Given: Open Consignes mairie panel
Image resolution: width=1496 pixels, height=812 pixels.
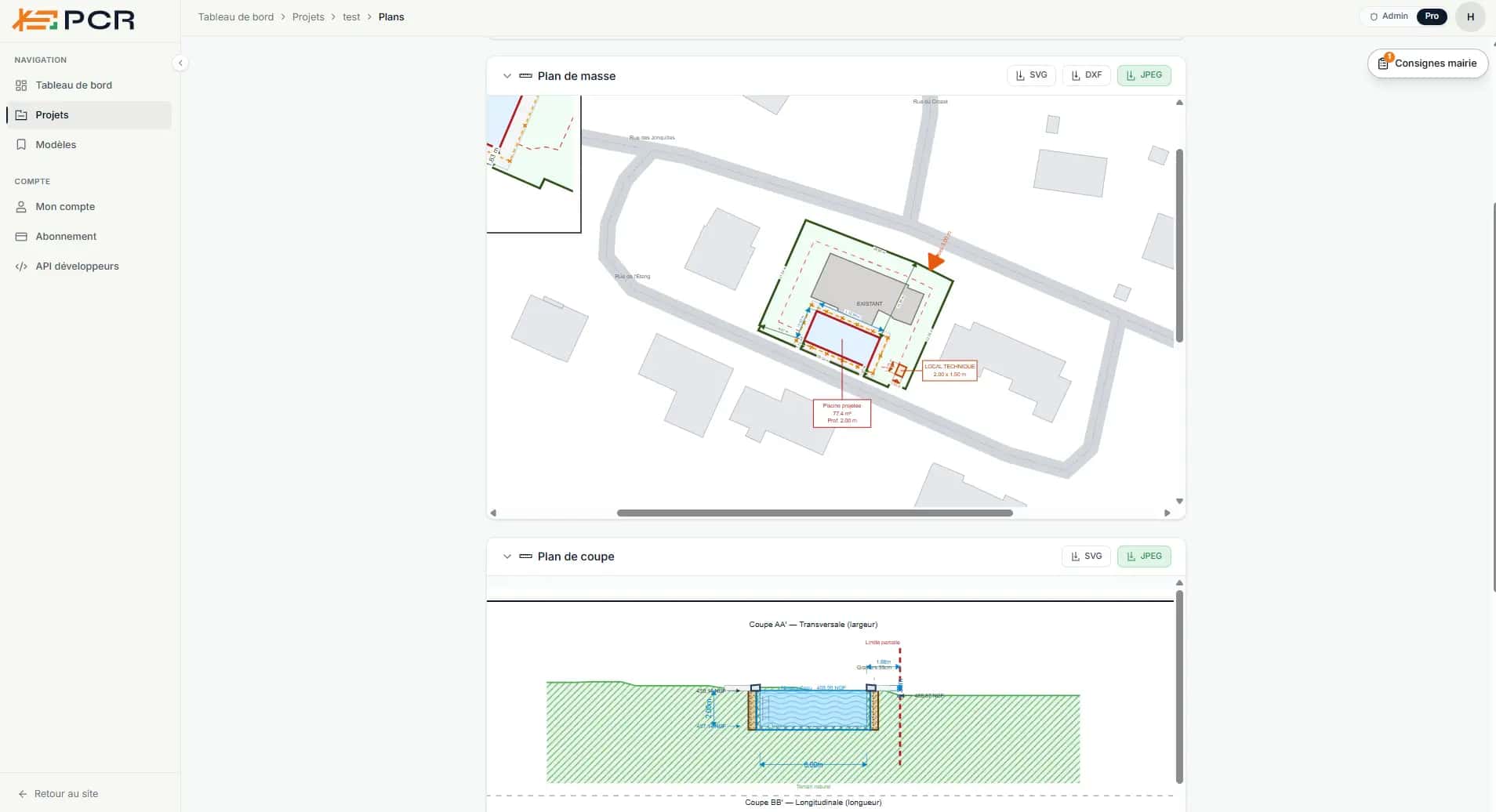Looking at the screenshot, I should tap(1428, 63).
